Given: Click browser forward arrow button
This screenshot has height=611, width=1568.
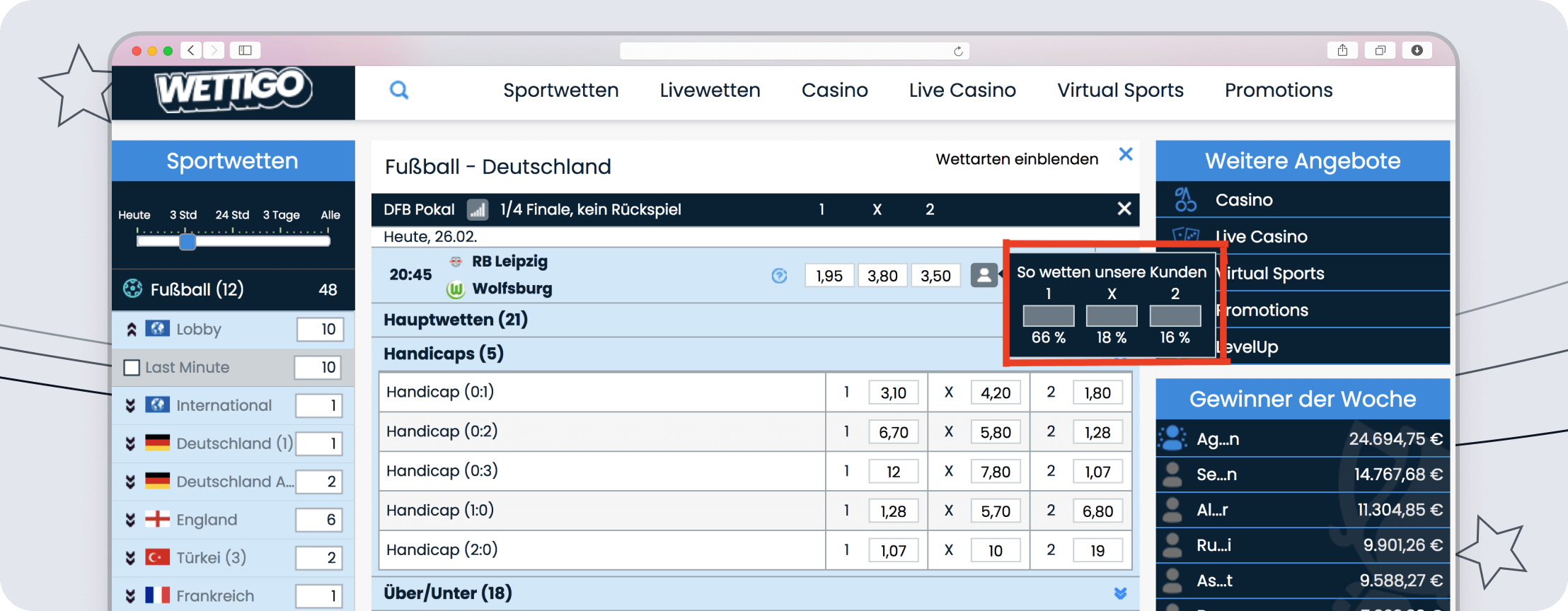Looking at the screenshot, I should (x=214, y=50).
